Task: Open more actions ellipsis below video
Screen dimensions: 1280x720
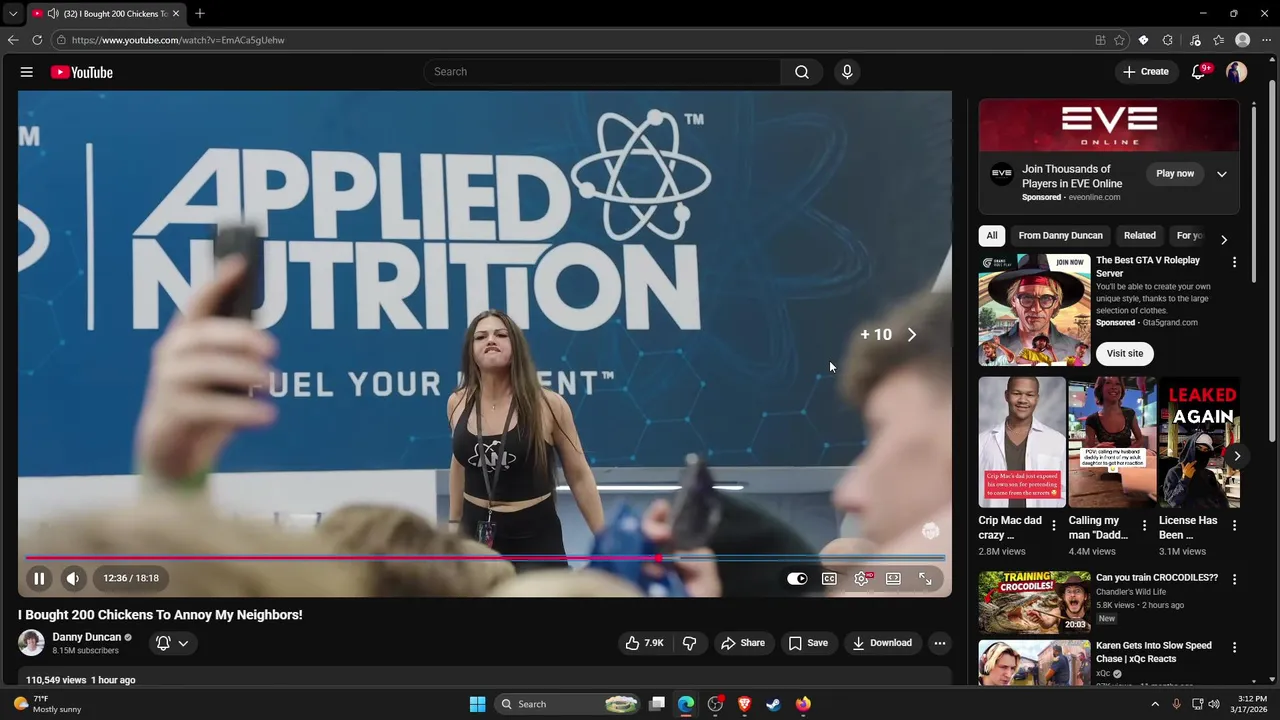Action: click(x=940, y=643)
